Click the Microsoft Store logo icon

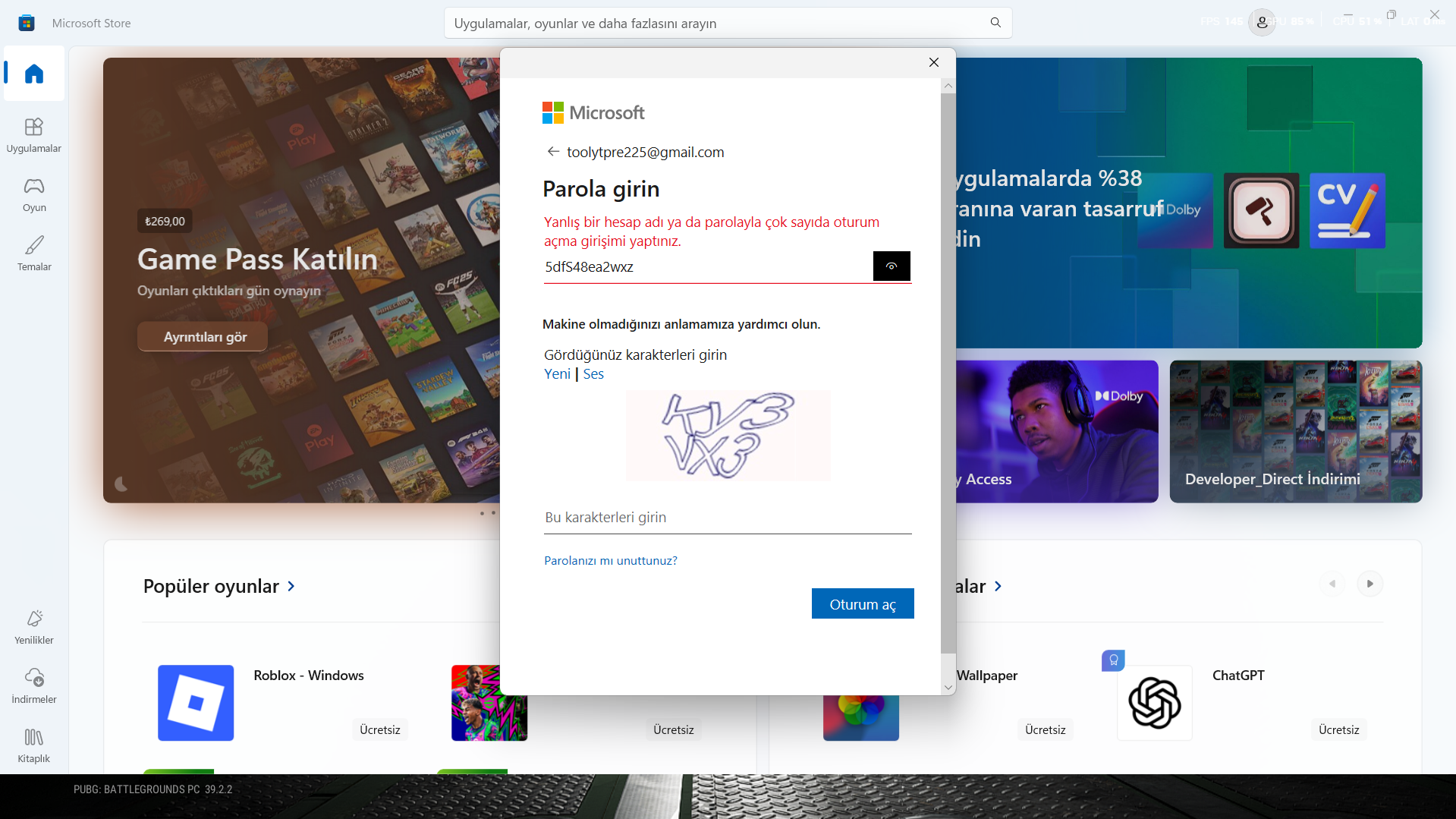pyautogui.click(x=27, y=23)
